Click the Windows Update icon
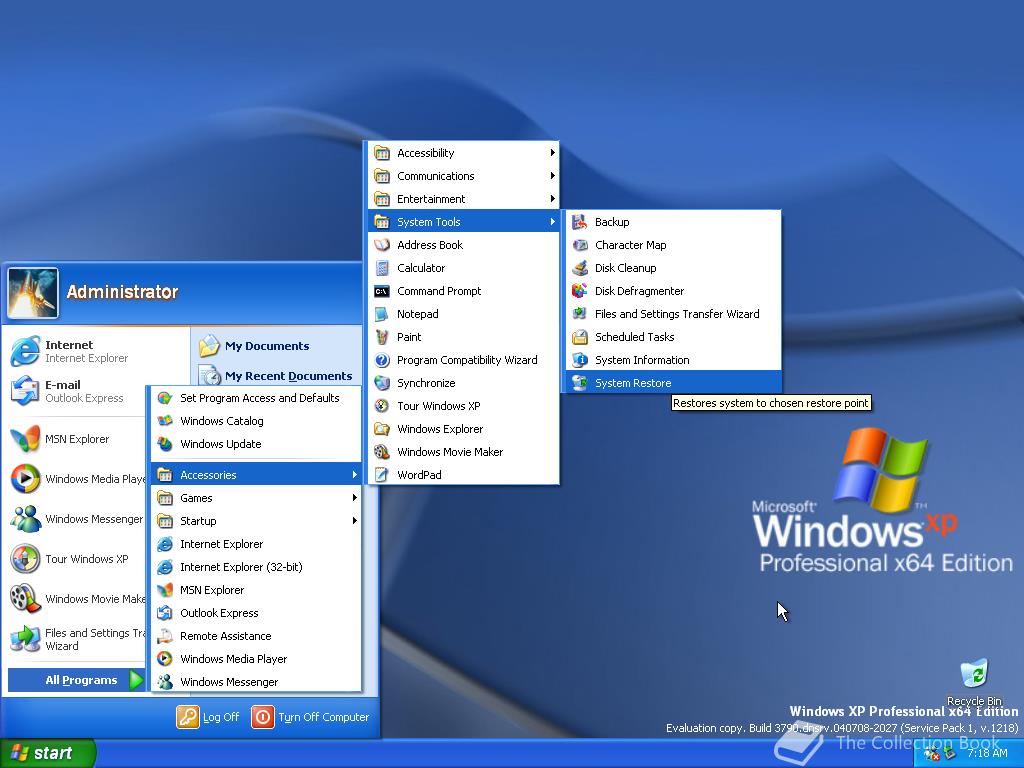 (165, 444)
